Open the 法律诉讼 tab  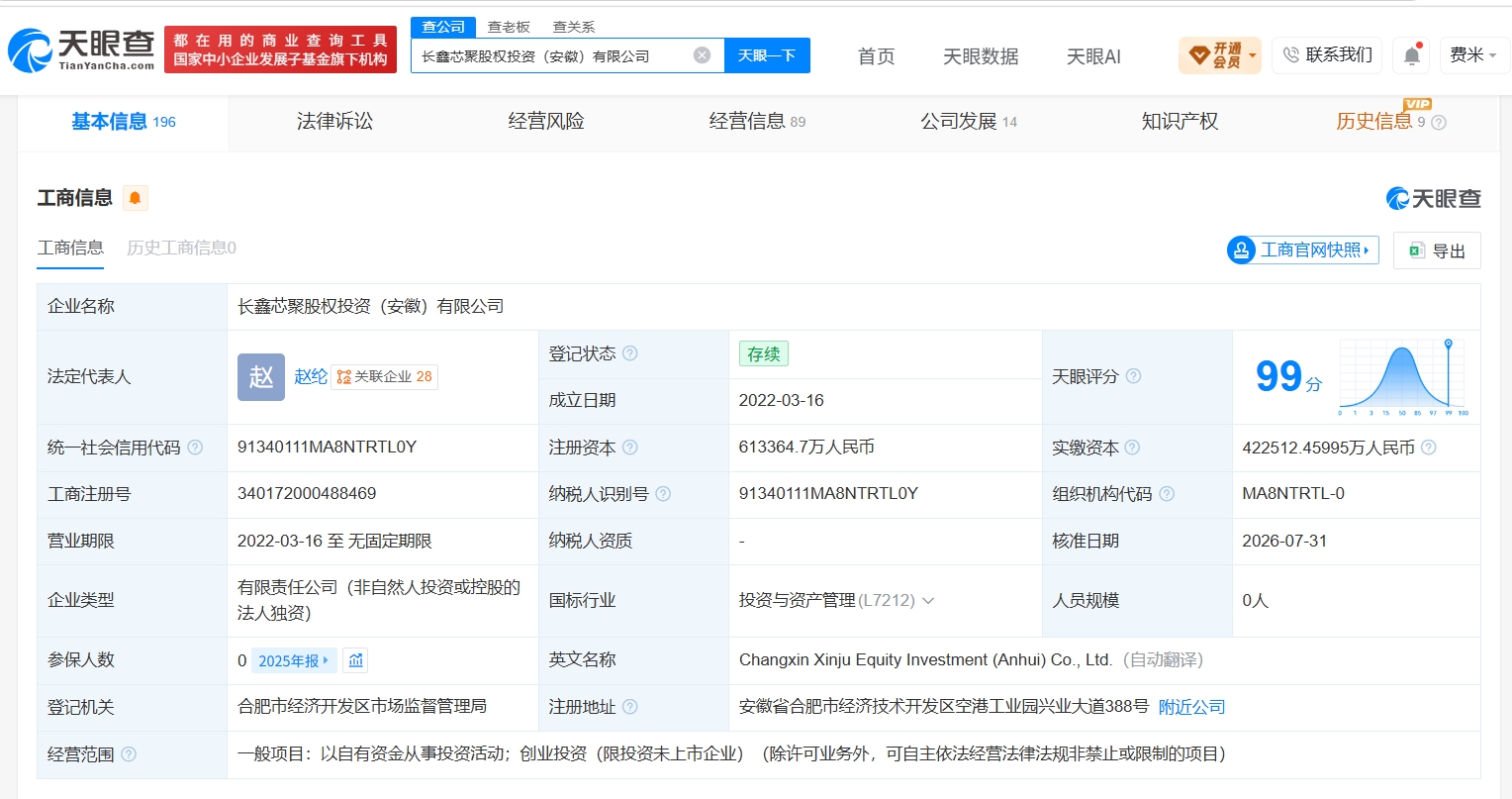tap(334, 122)
